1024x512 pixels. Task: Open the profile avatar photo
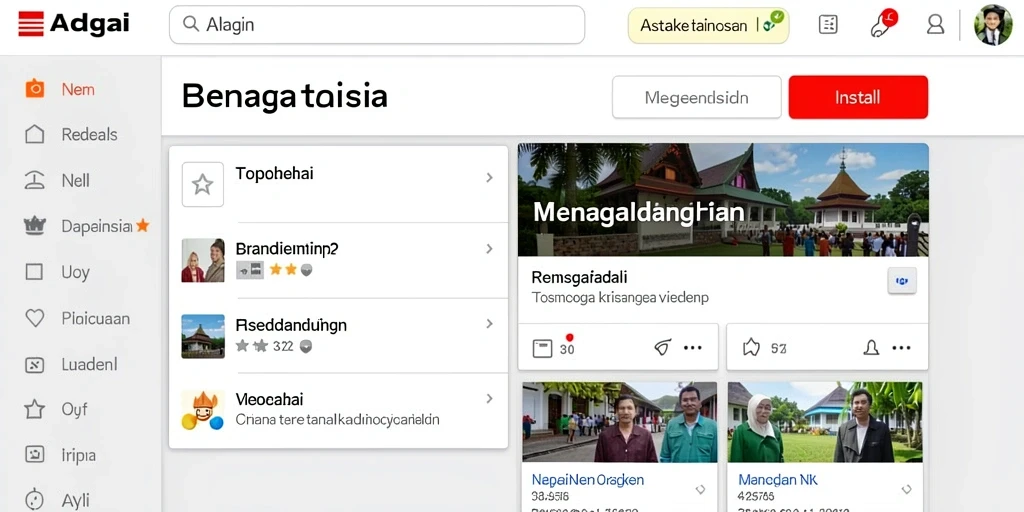tap(993, 25)
